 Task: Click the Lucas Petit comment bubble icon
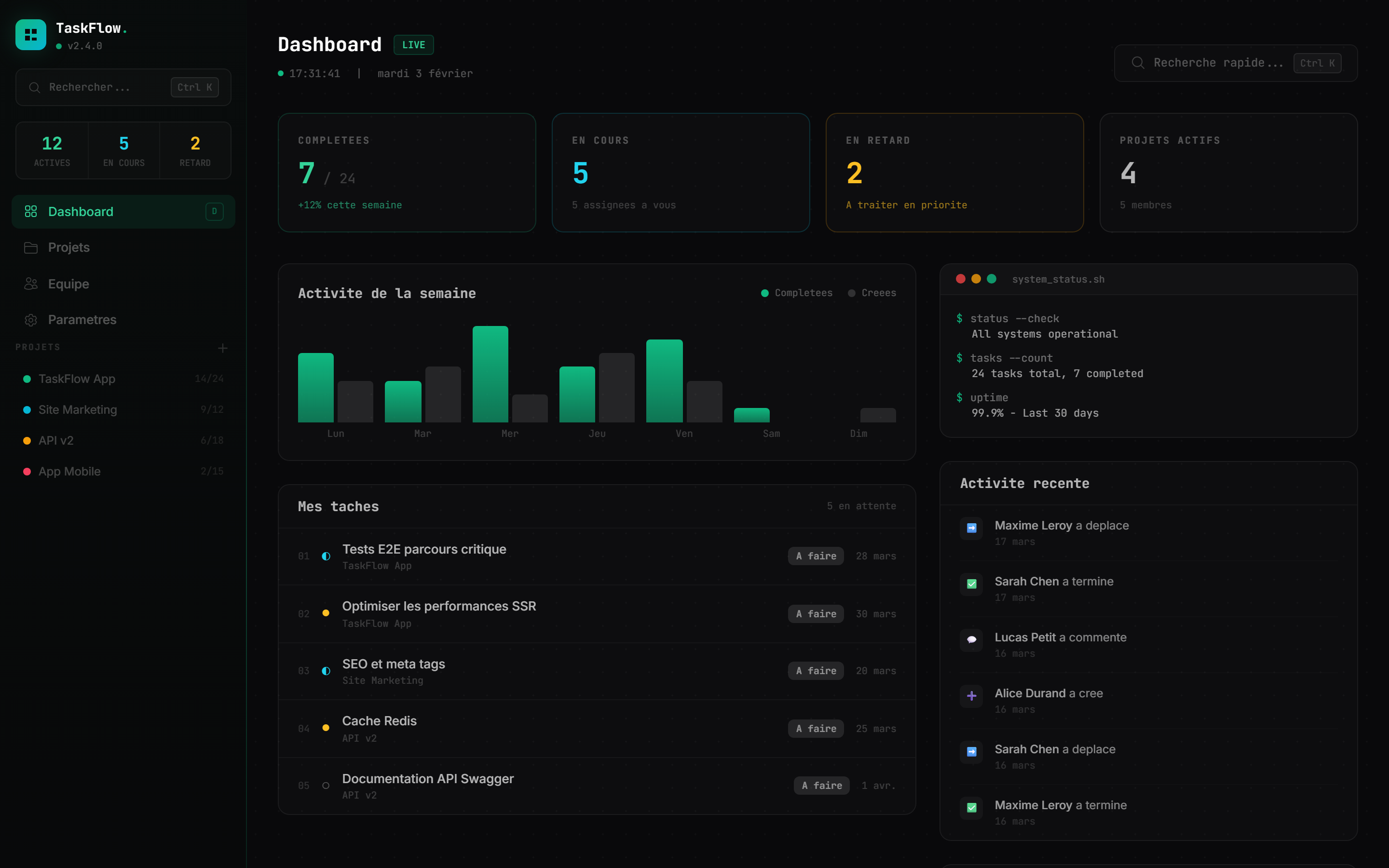coord(971,639)
